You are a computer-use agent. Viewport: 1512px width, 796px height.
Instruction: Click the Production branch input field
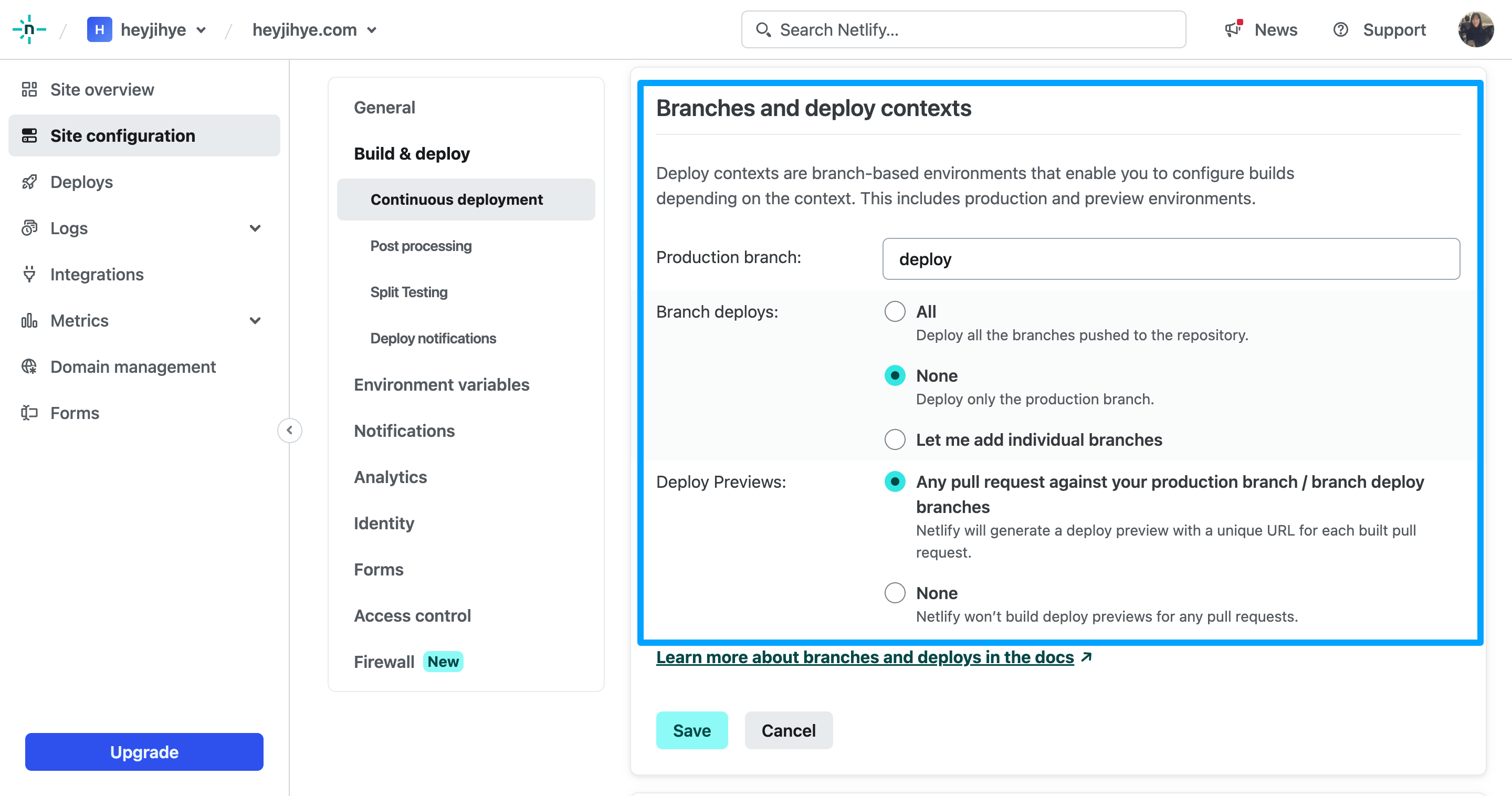(1171, 259)
